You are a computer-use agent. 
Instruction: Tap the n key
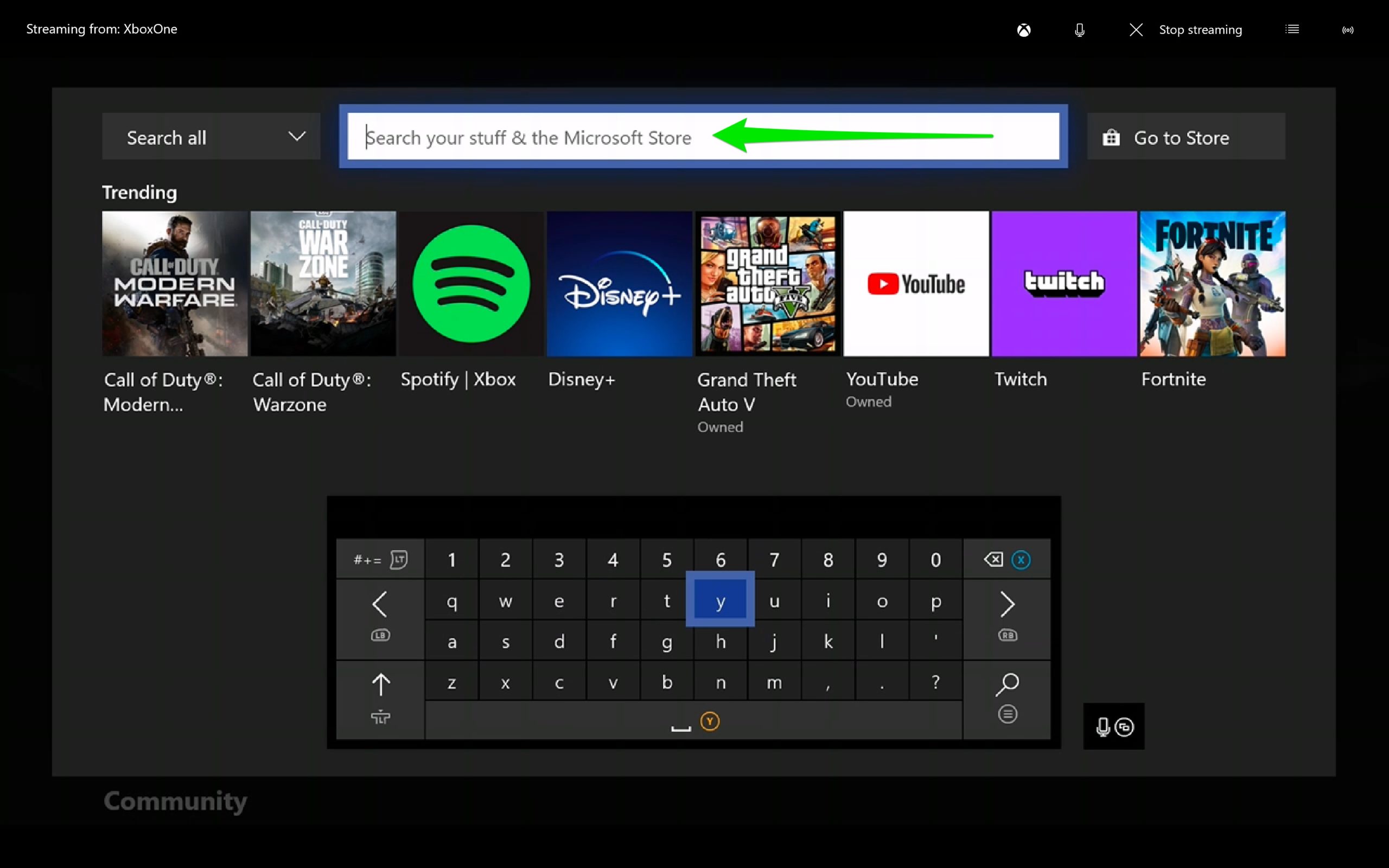coord(720,681)
